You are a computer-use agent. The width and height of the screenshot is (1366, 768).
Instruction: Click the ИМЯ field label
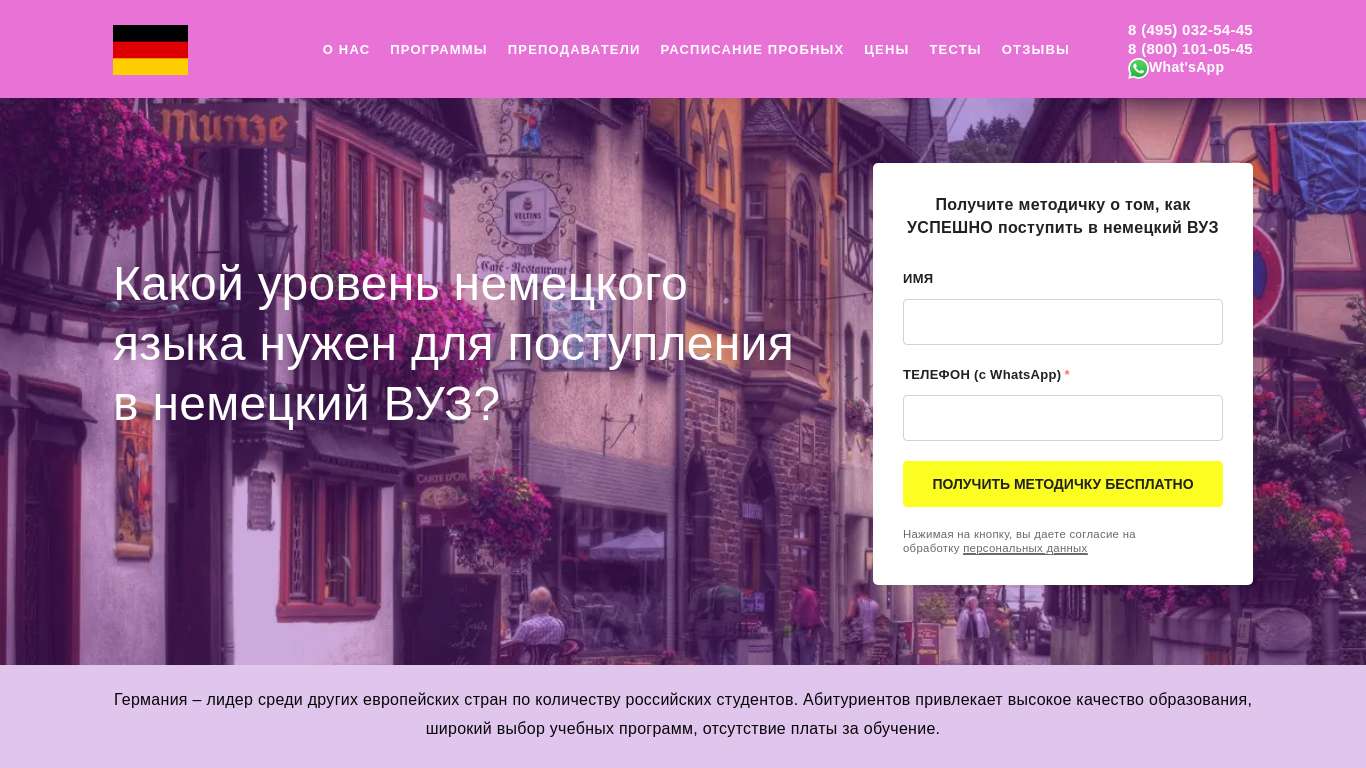pos(918,279)
